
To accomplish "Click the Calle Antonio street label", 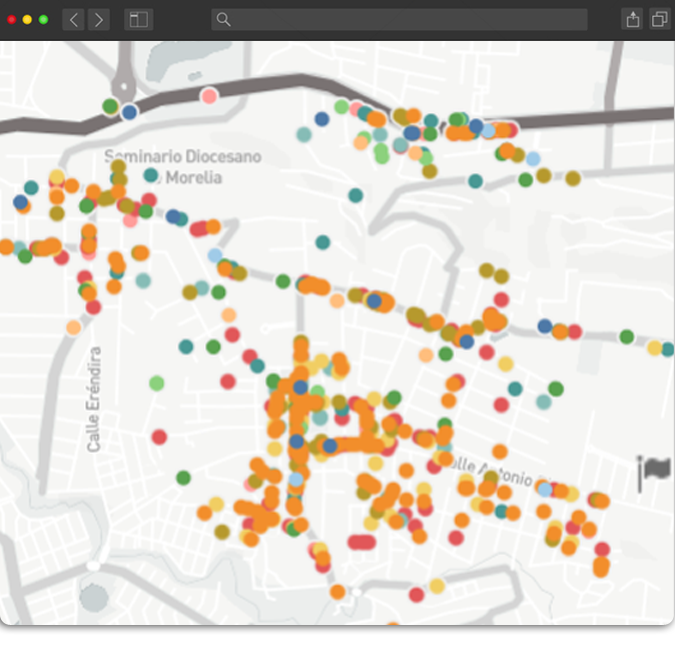I will [x=489, y=471].
